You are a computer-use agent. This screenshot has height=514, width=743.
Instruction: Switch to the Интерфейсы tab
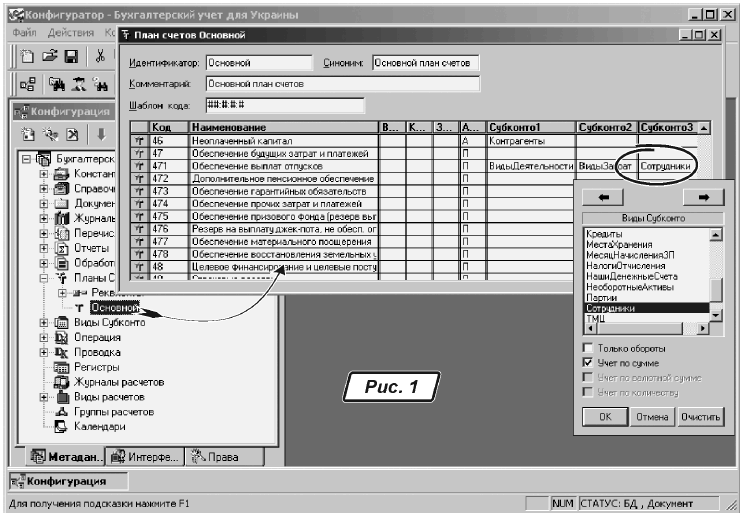click(x=145, y=458)
